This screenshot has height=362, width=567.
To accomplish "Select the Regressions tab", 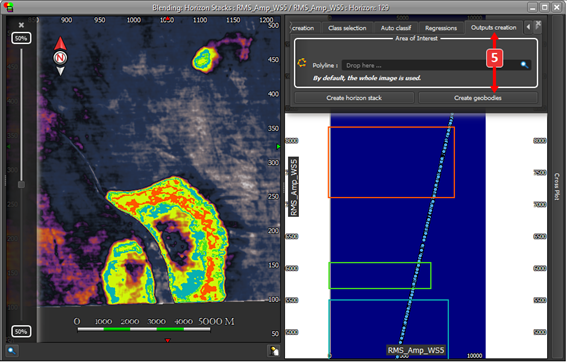I will tap(441, 28).
